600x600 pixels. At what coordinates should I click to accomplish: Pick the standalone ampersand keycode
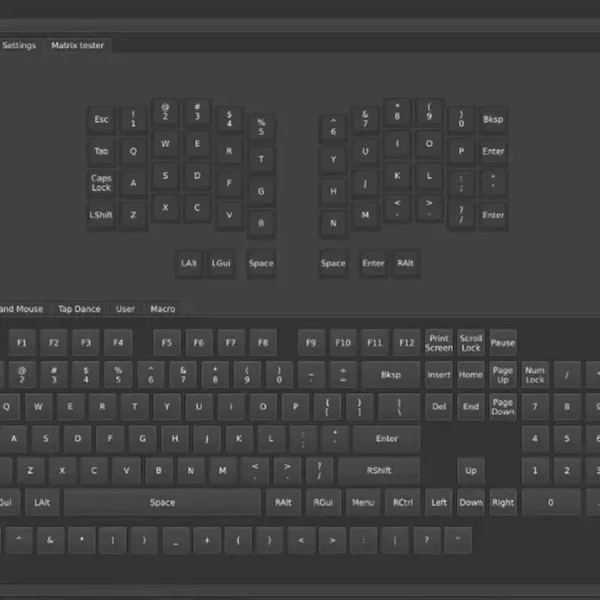point(50,540)
